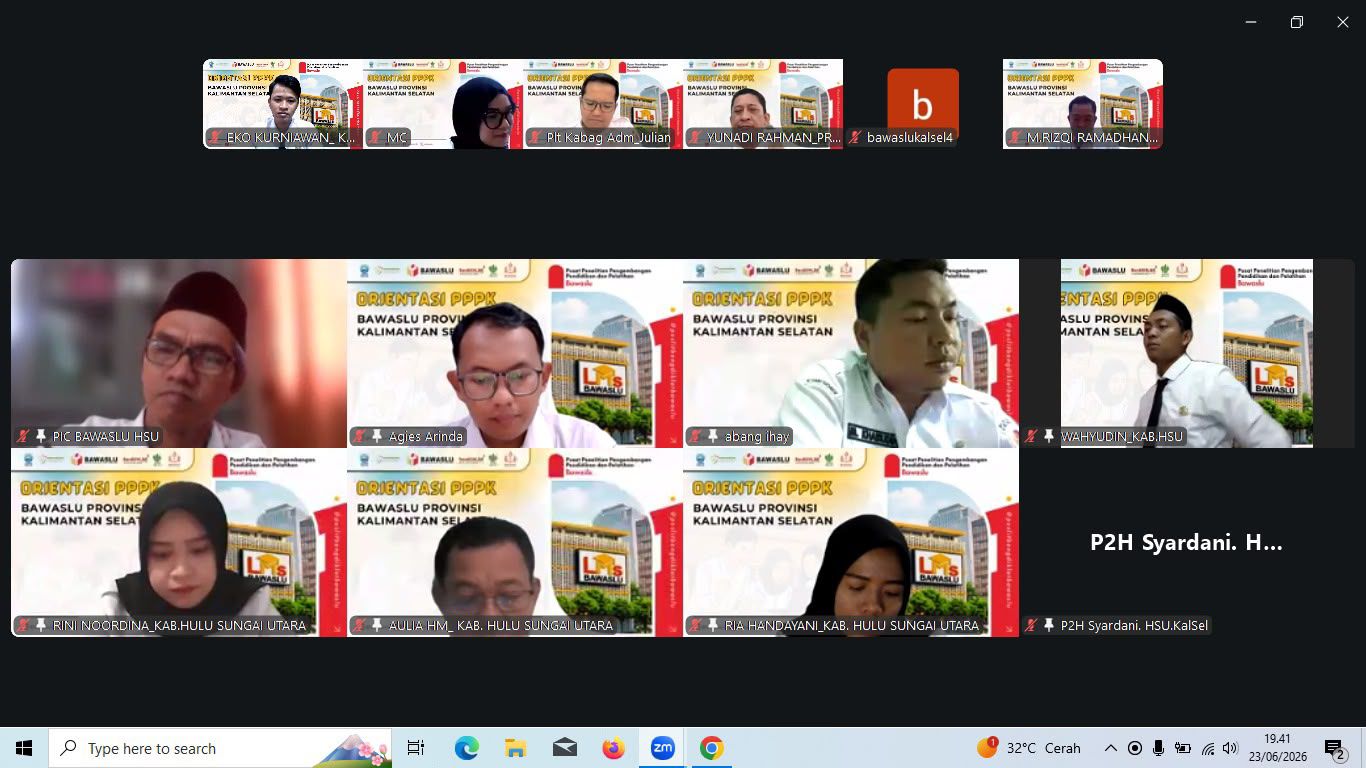1366x768 pixels.
Task: Expand the hidden system tray icons chevron
Action: tap(1110, 748)
